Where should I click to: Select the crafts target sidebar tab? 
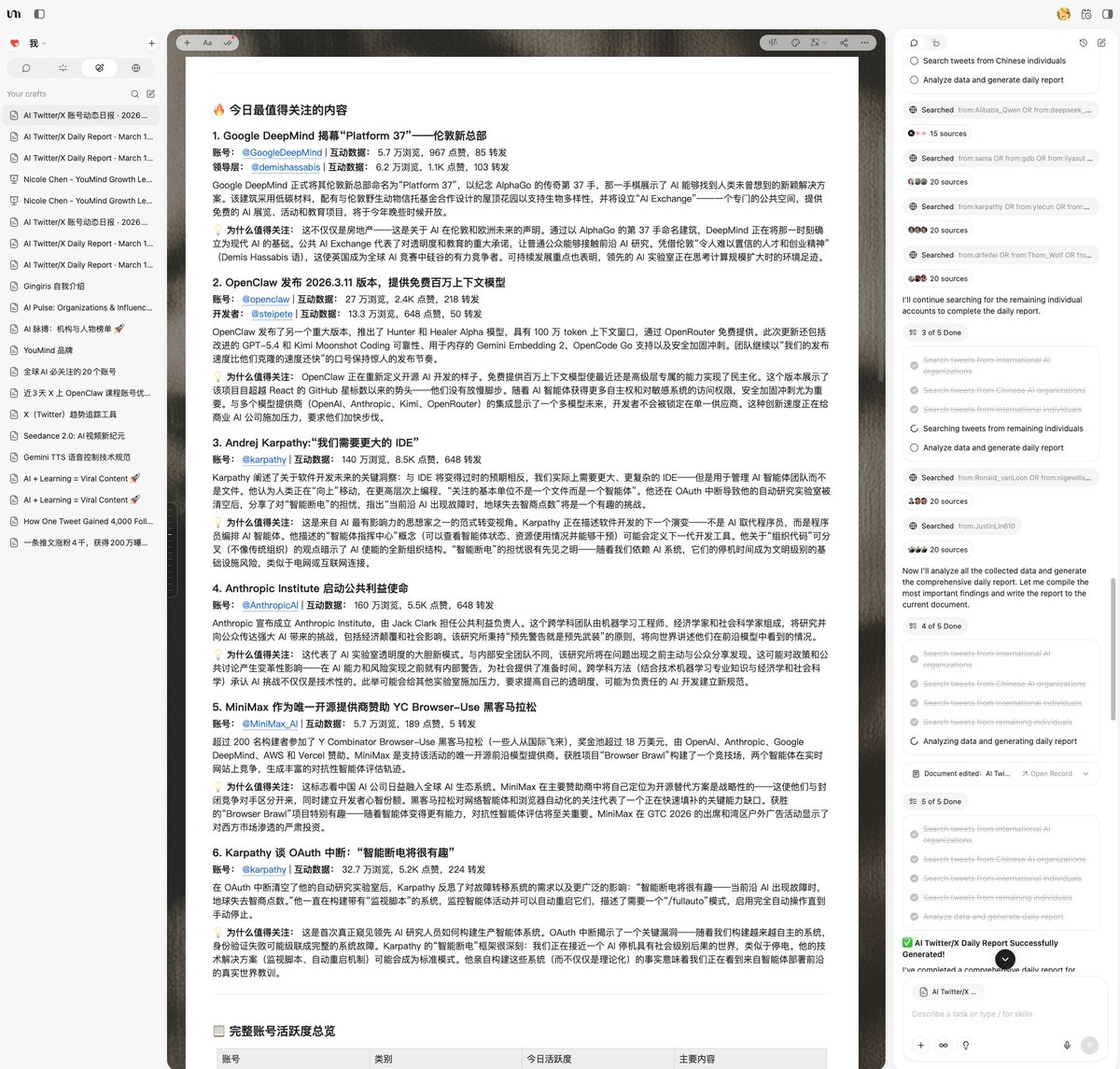point(99,68)
